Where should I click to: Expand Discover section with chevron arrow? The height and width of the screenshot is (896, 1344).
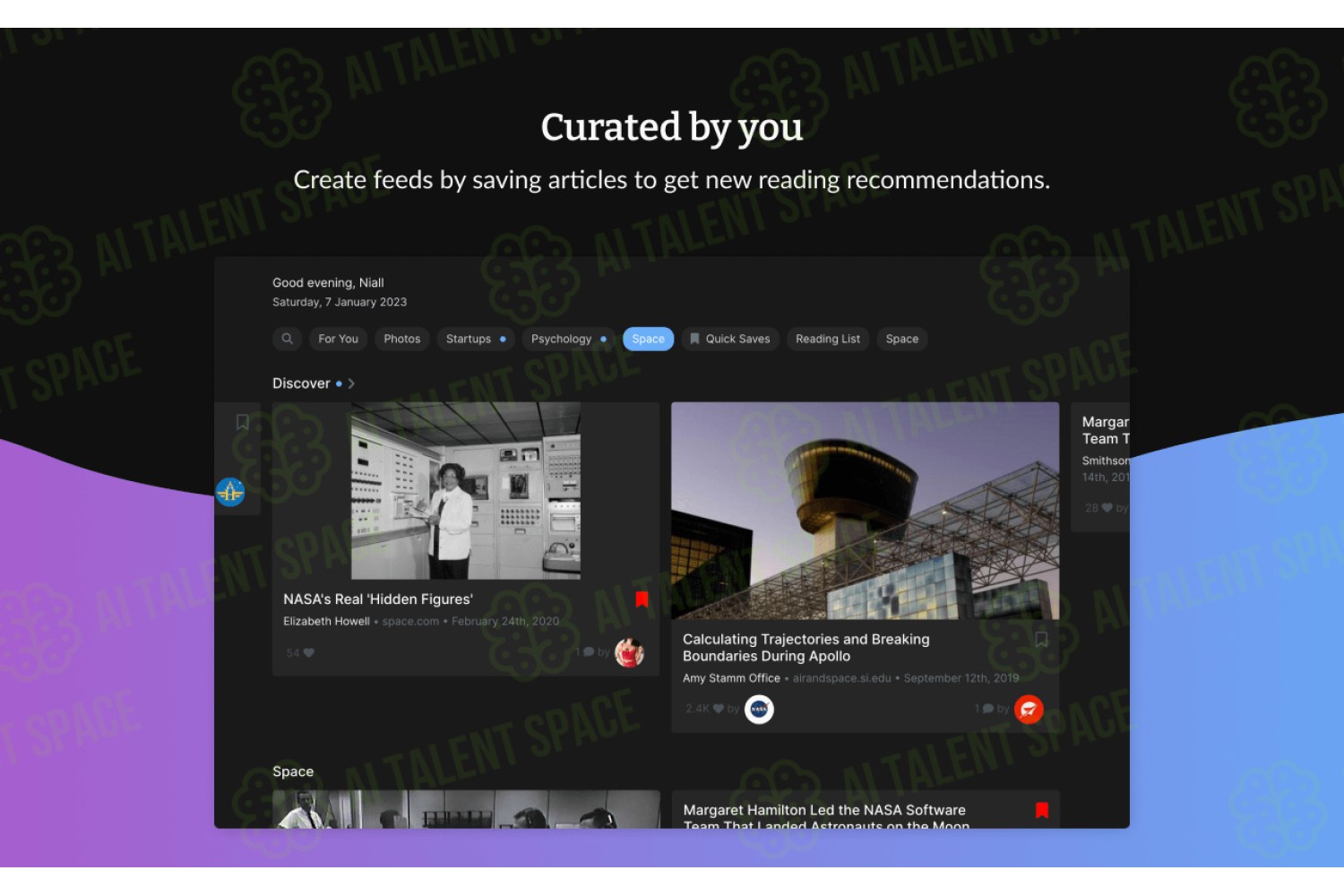tap(351, 383)
